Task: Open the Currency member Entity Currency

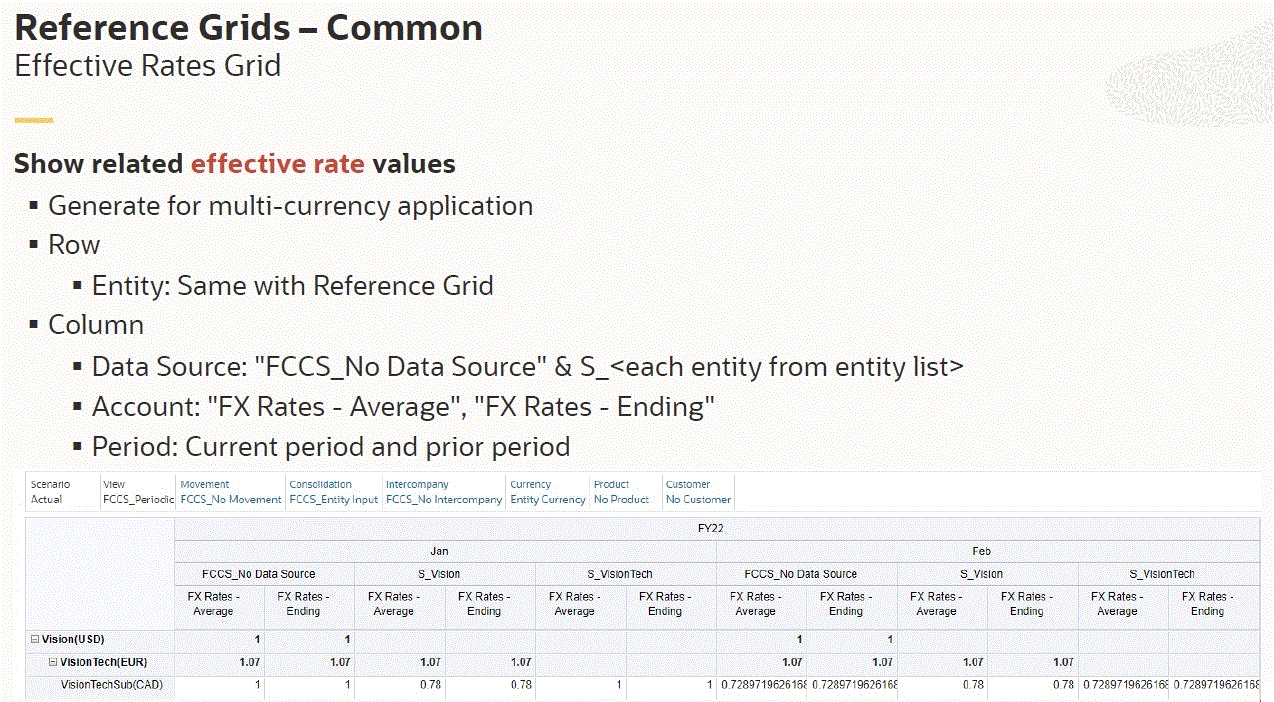Action: (x=548, y=499)
